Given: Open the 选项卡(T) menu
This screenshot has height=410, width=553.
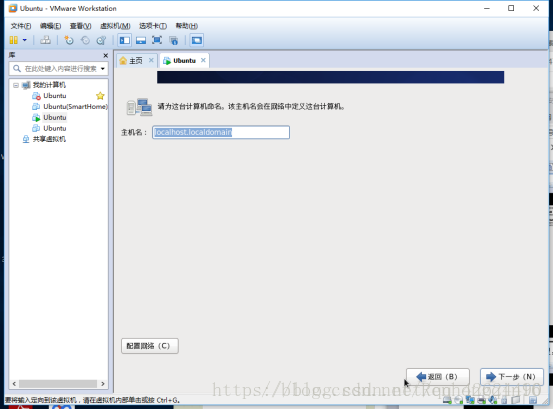Looking at the screenshot, I should click(x=153, y=26).
